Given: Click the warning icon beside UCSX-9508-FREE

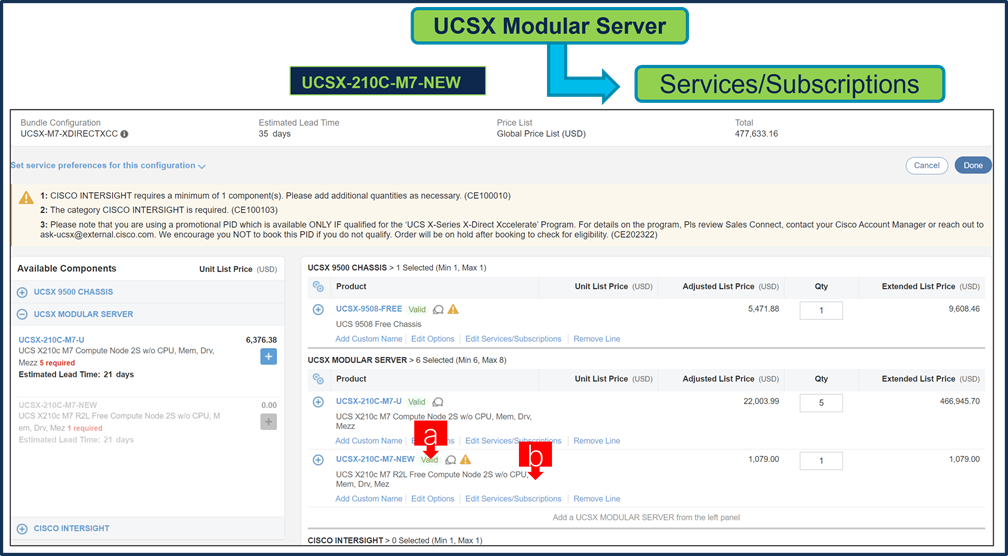Looking at the screenshot, I should pos(453,309).
